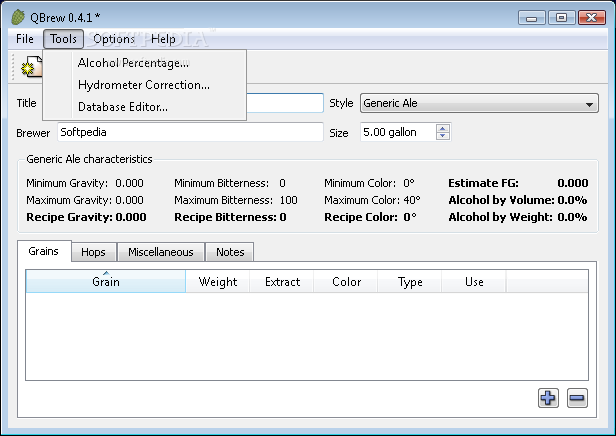The width and height of the screenshot is (616, 436).
Task: Sort by the Extract column header
Action: pyautogui.click(x=282, y=282)
